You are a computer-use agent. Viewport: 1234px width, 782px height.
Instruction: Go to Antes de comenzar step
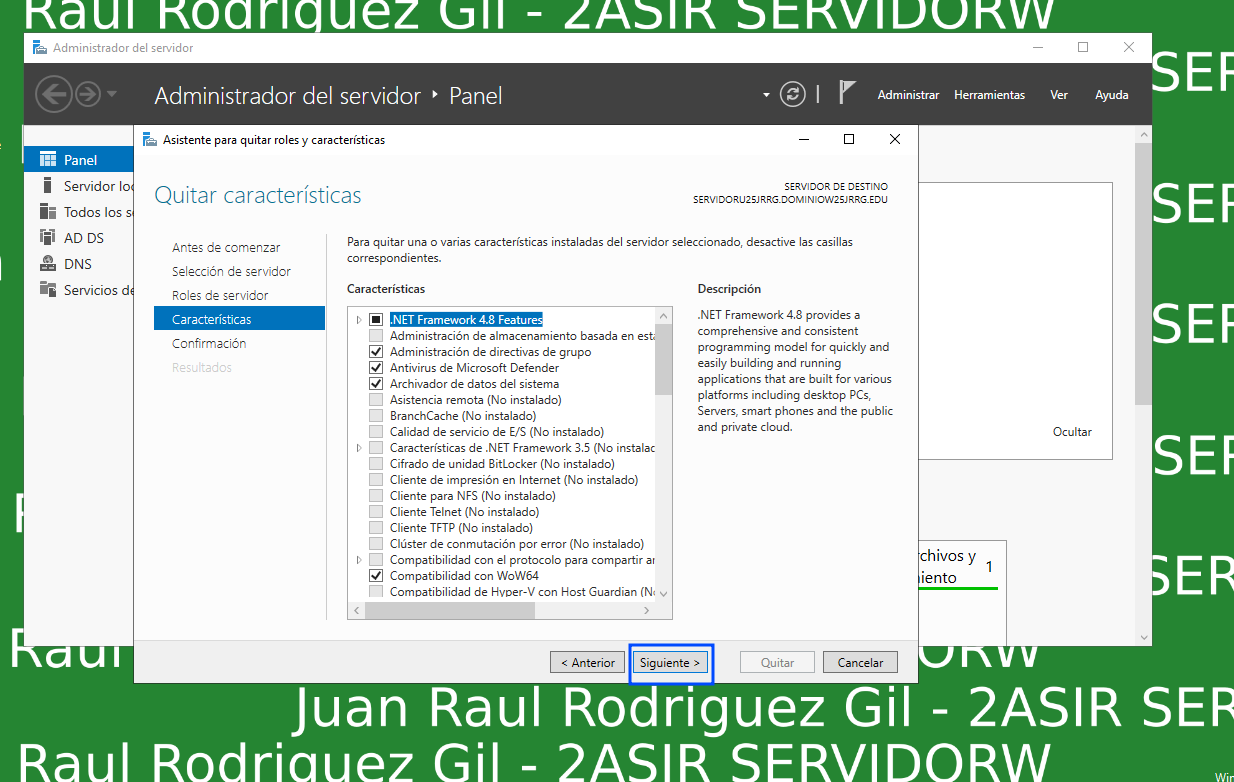coord(226,247)
